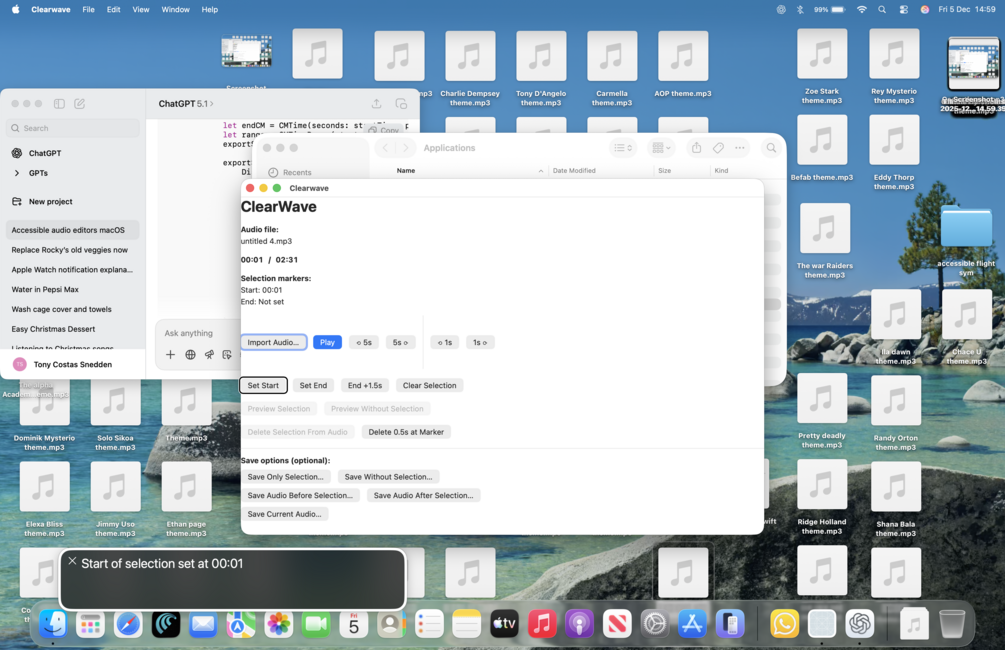Open the View menu

(140, 10)
